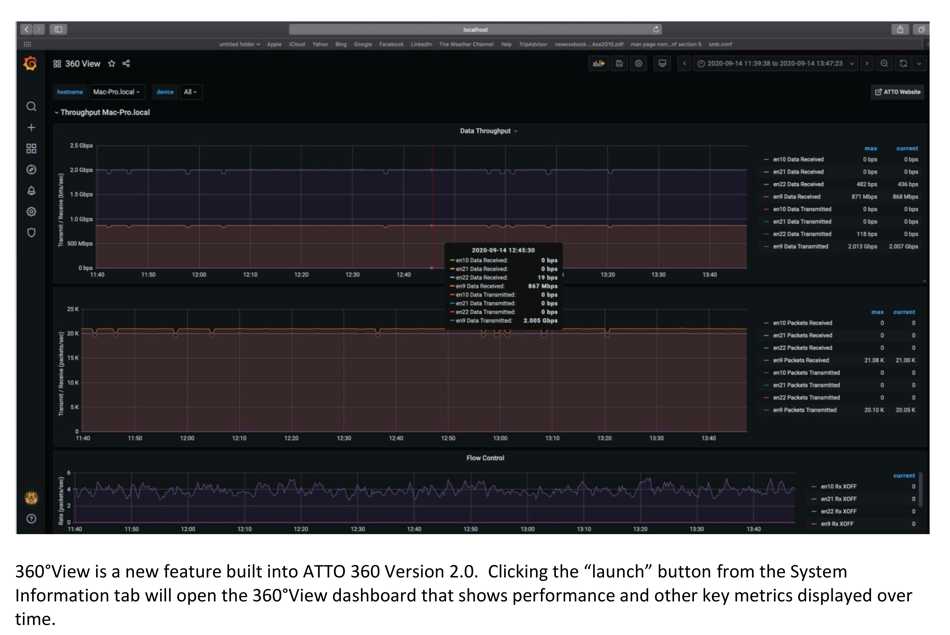Viewport: 950px width, 635px height.
Task: Click the en21 Packets Received color line
Action: [x=766, y=336]
